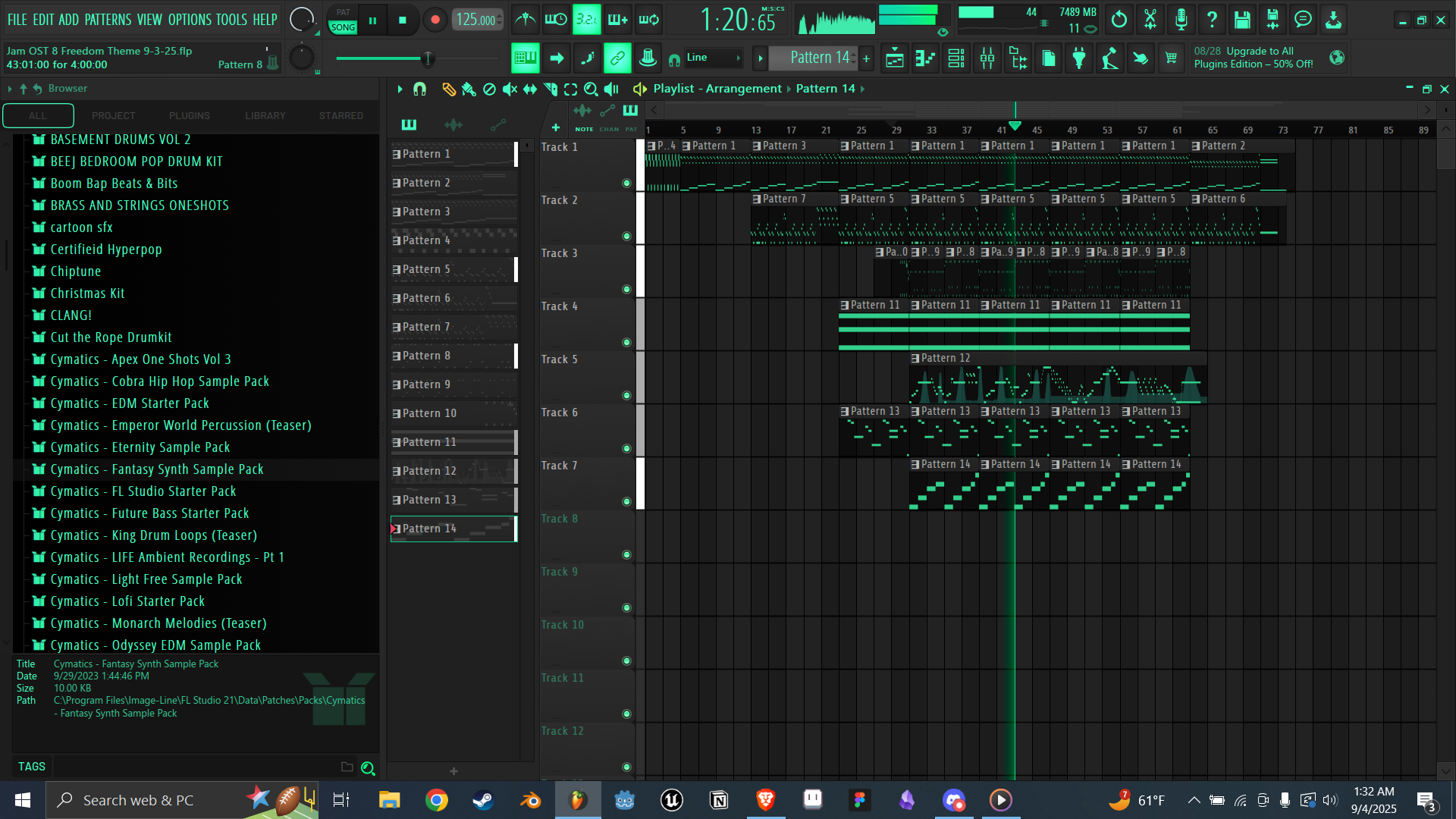Toggle the metronome icon
The height and width of the screenshot is (819, 1456).
pos(525,20)
